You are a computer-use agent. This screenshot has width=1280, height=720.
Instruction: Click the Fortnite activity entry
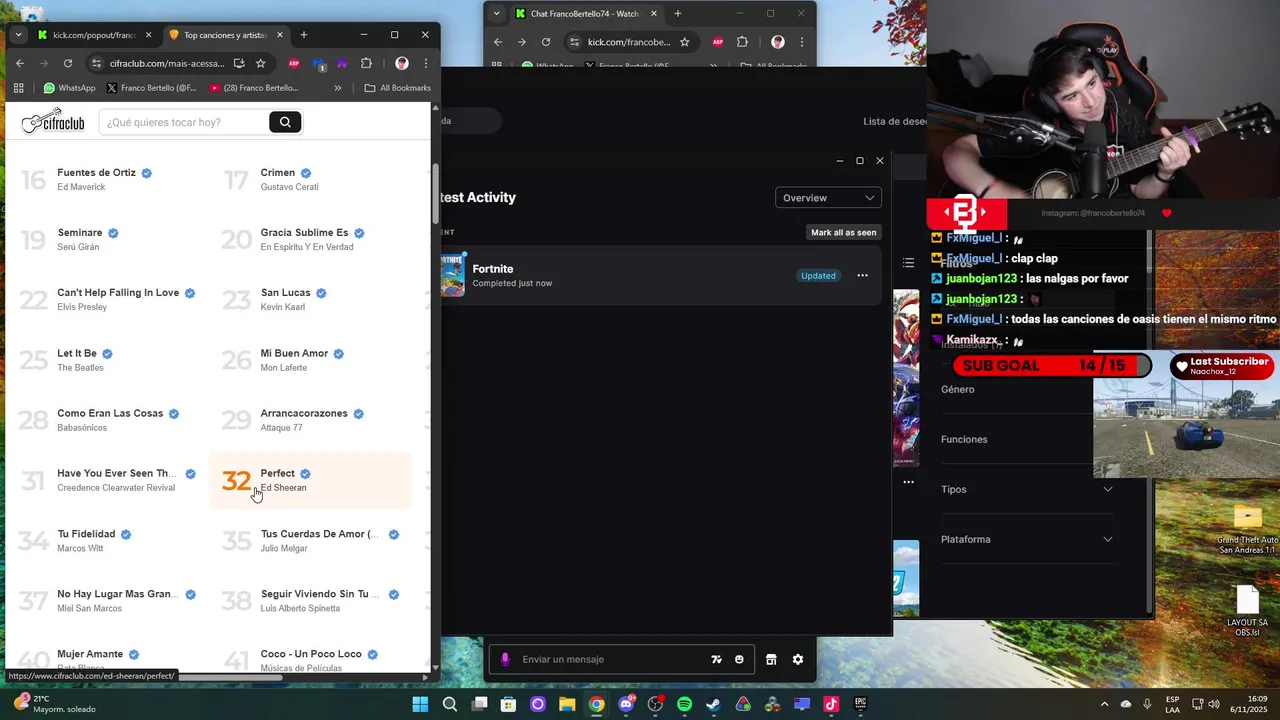(659, 275)
